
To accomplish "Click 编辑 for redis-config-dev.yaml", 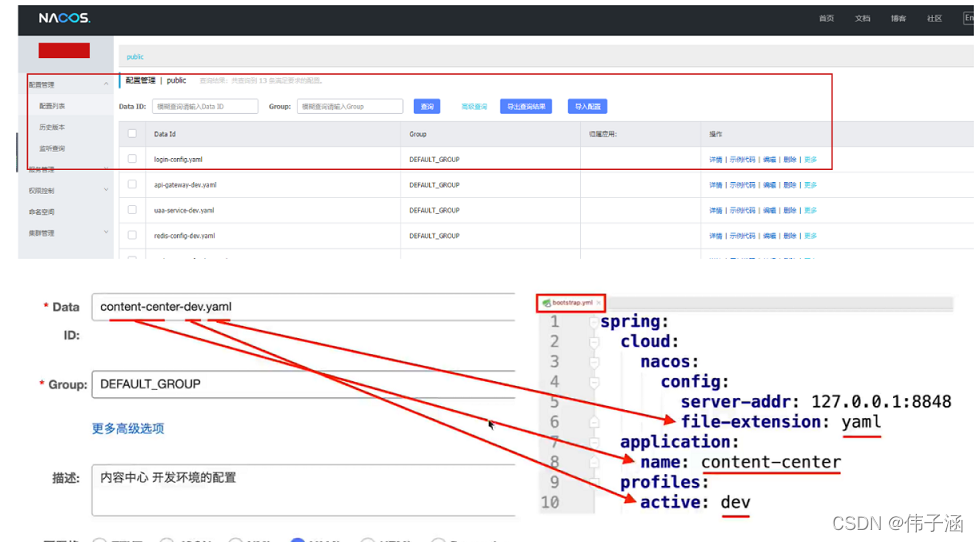I will (770, 236).
